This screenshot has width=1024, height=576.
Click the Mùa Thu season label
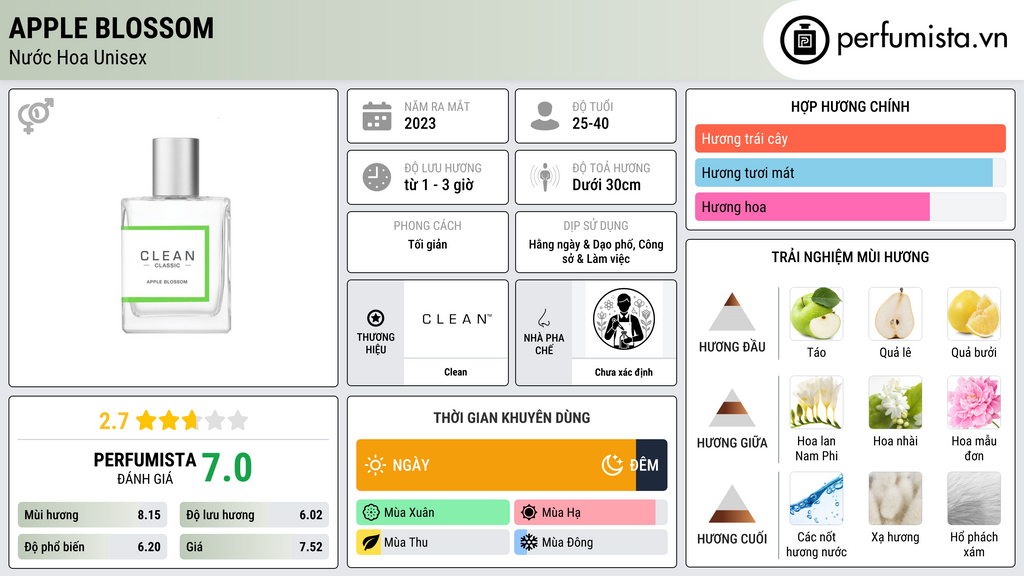click(406, 543)
